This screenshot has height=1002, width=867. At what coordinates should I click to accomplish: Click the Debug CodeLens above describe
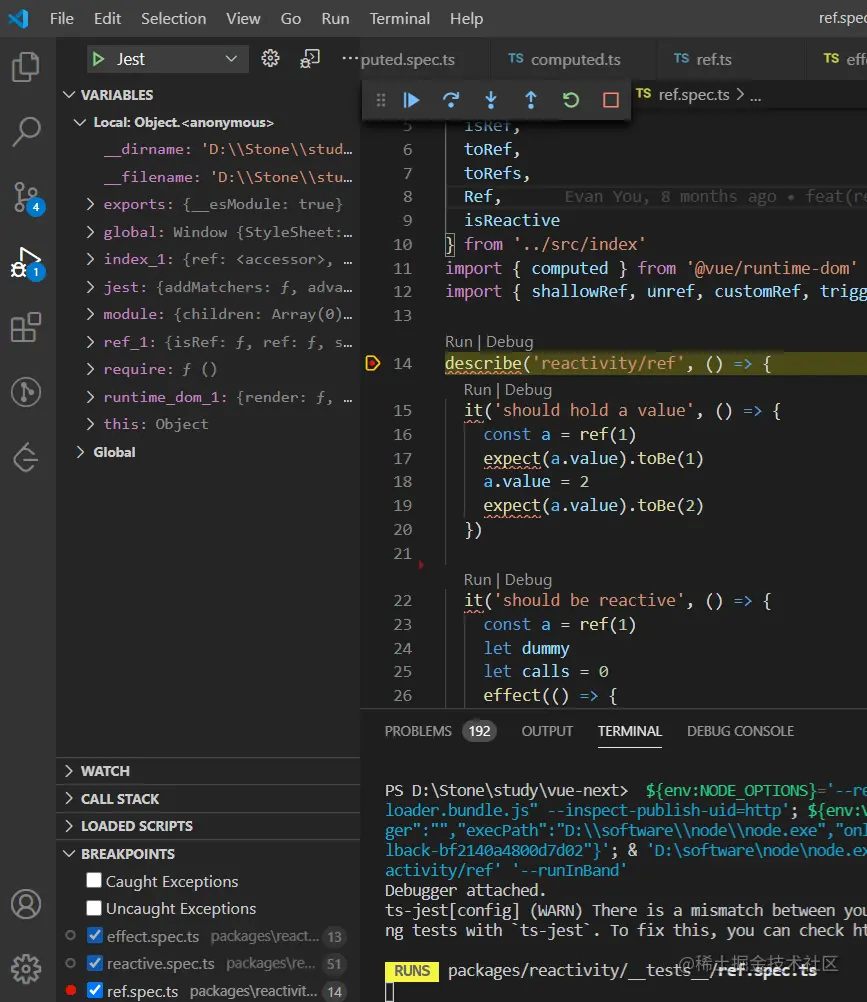click(509, 342)
